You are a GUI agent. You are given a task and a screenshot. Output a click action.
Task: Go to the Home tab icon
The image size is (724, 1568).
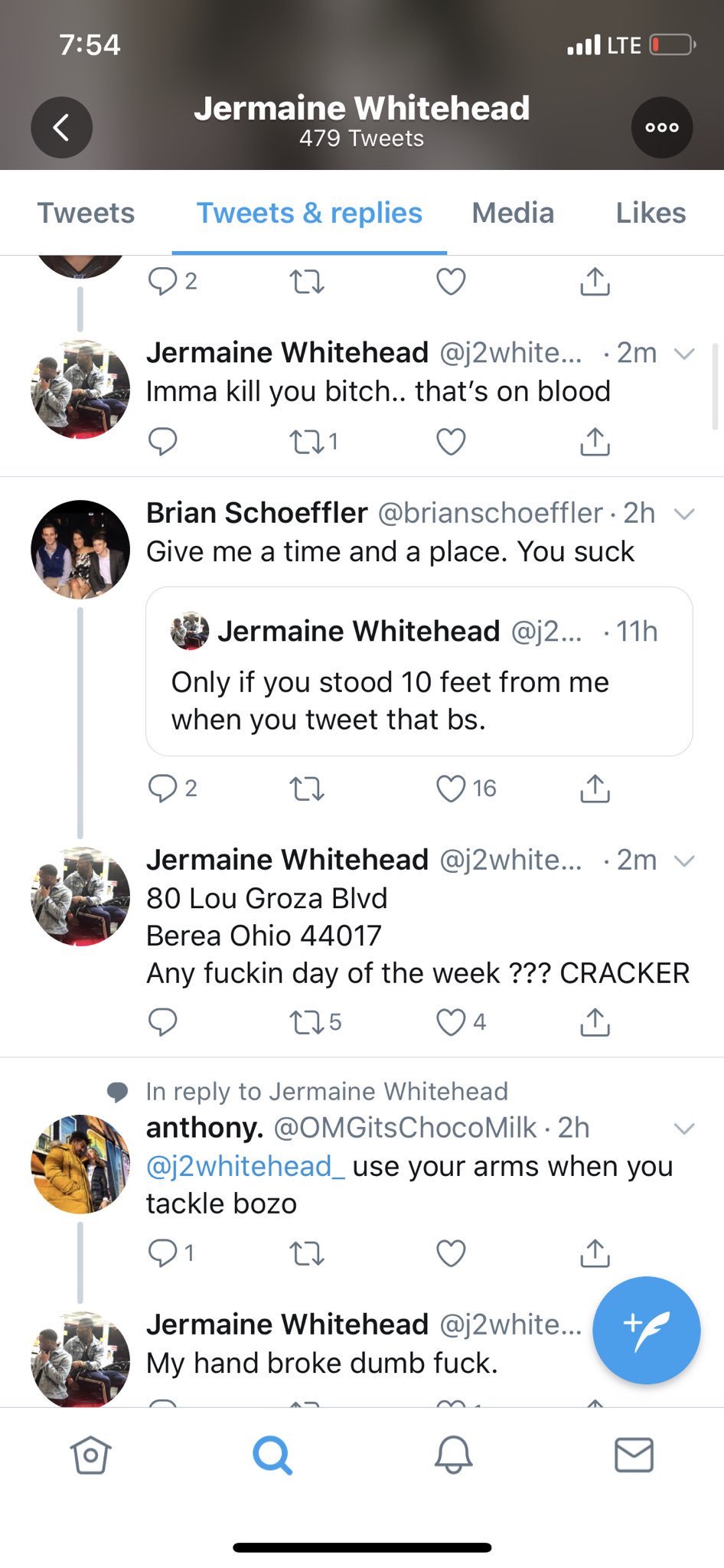pos(90,1455)
